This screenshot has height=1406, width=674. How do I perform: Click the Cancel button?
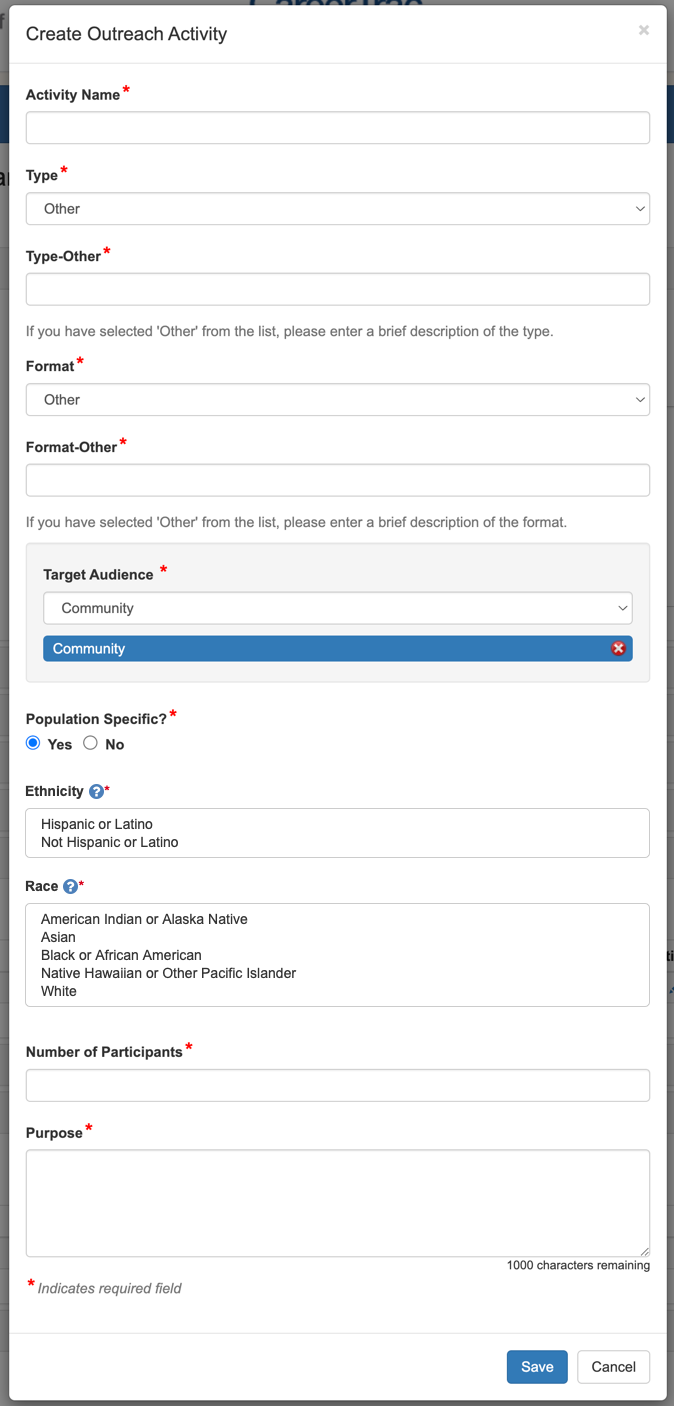613,1367
